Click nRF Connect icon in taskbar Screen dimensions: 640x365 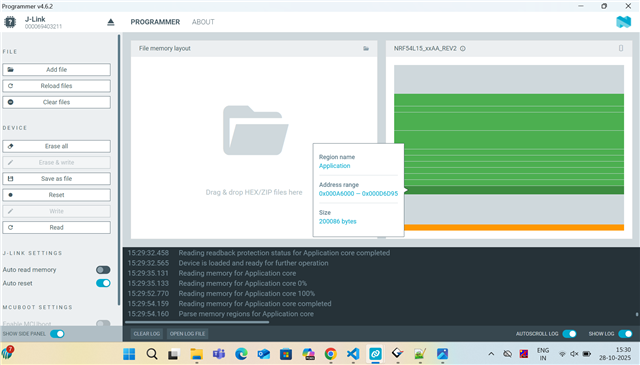[376, 354]
